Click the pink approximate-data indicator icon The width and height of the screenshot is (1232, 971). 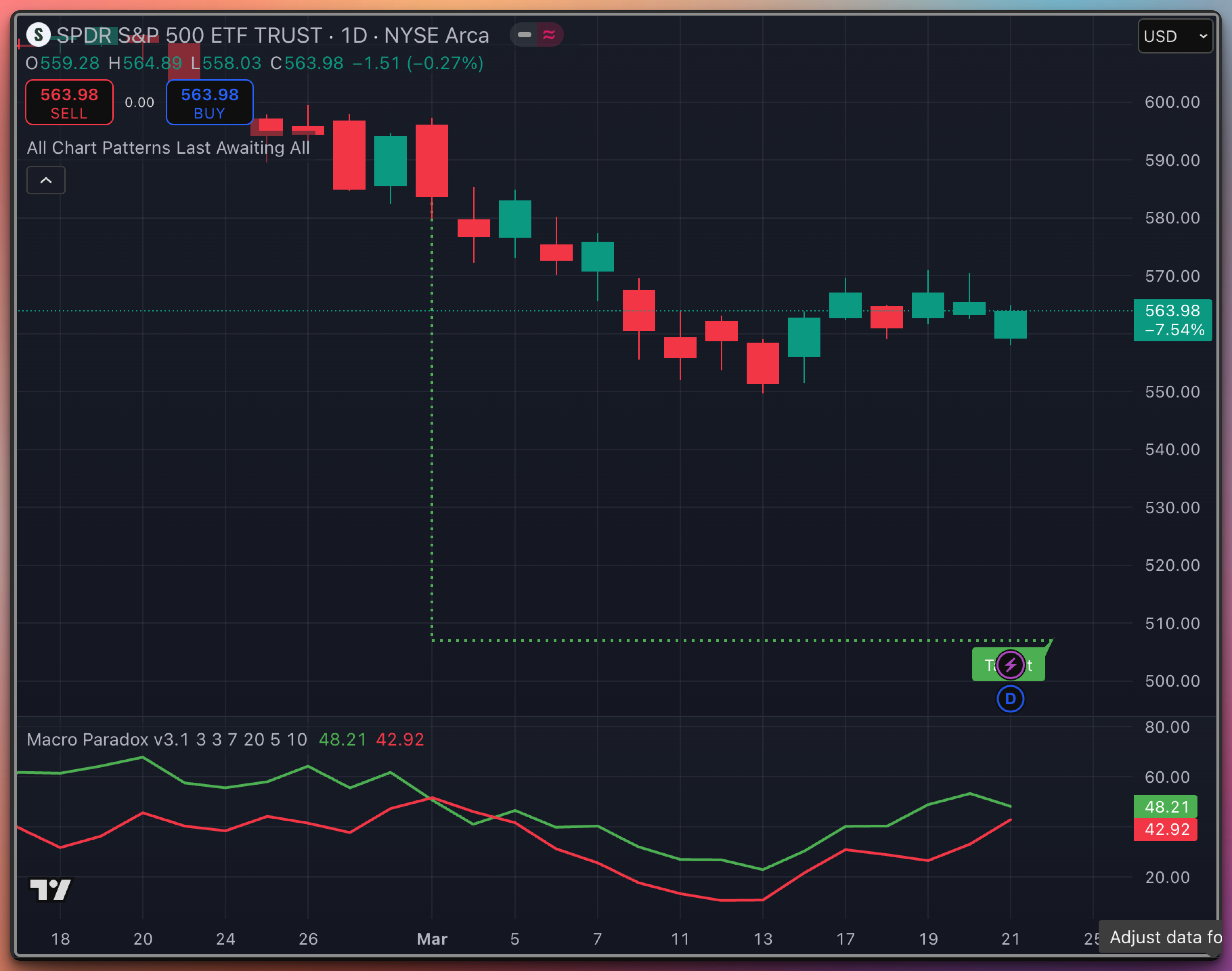549,35
